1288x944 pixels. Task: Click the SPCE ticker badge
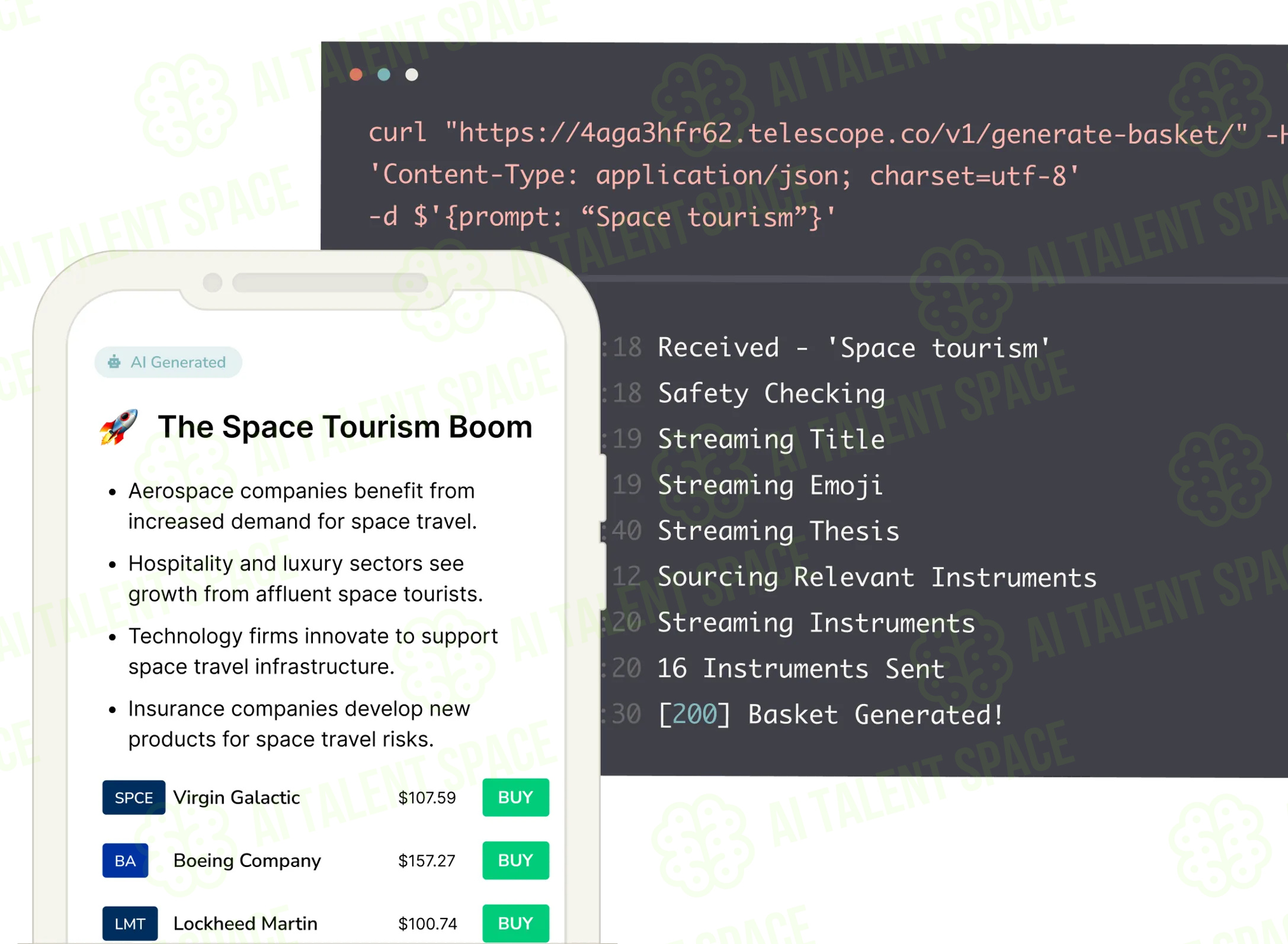134,798
